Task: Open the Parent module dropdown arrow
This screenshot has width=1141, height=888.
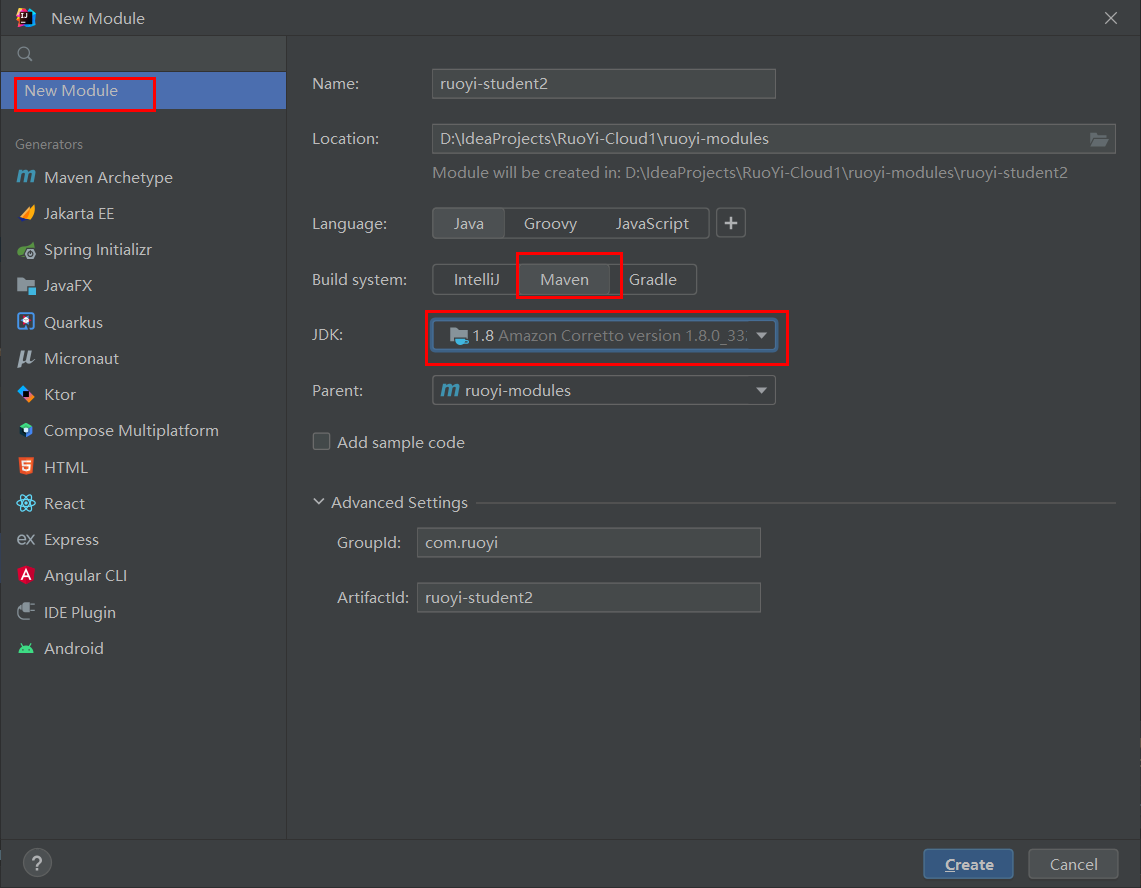Action: 761,390
